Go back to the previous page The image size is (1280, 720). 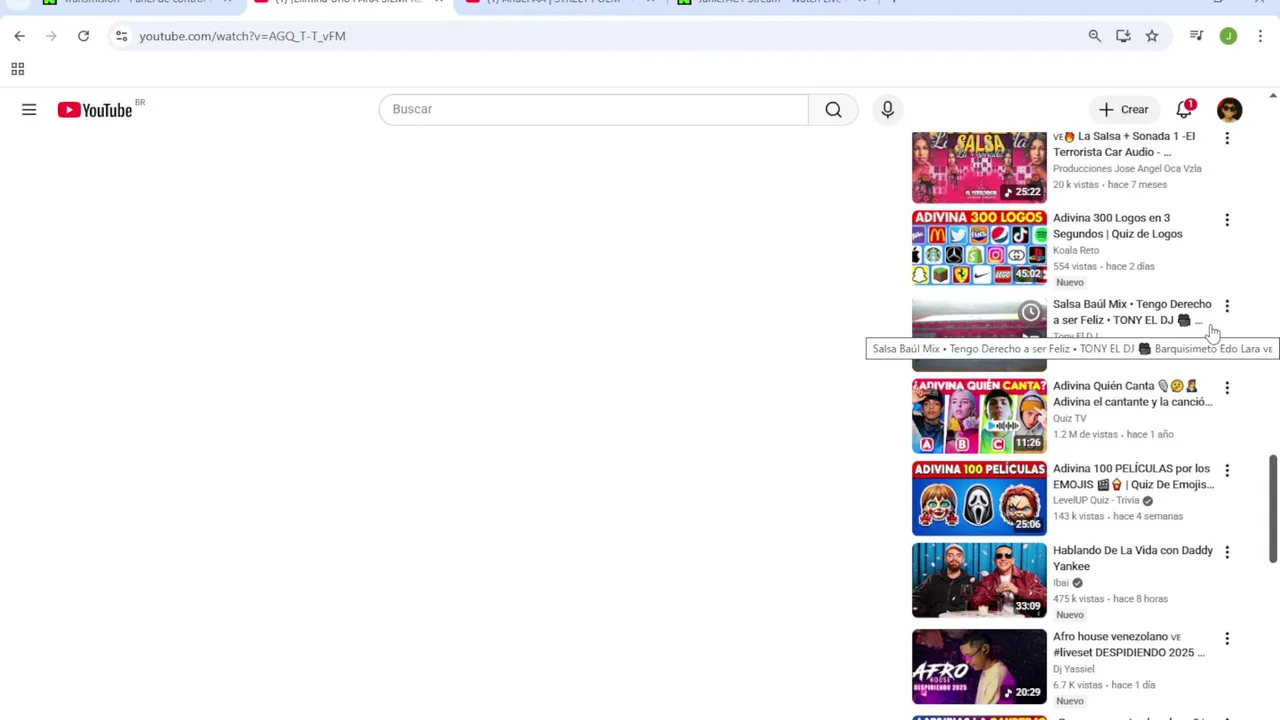[x=19, y=36]
